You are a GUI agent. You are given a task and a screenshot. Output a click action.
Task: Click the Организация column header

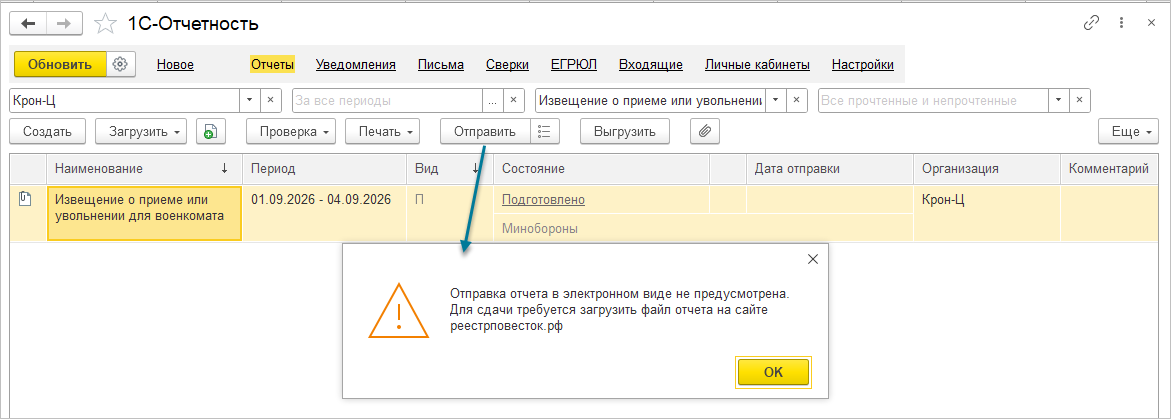click(987, 169)
